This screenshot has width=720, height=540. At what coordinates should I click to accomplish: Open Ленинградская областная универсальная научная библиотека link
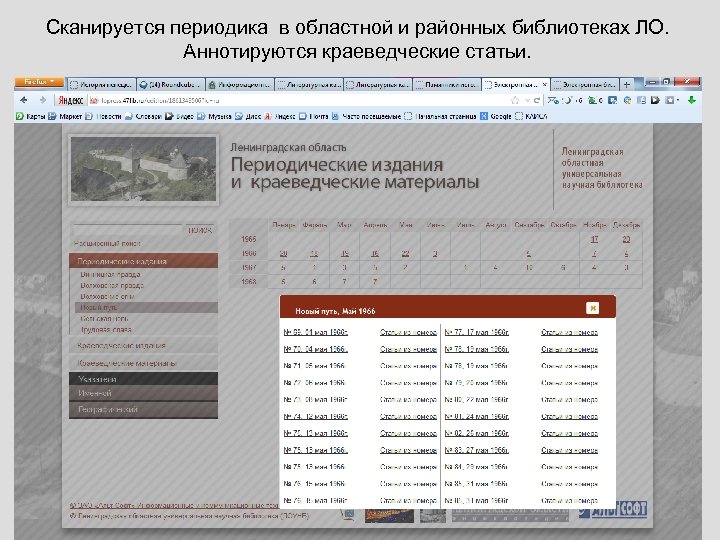pyautogui.click(x=602, y=168)
